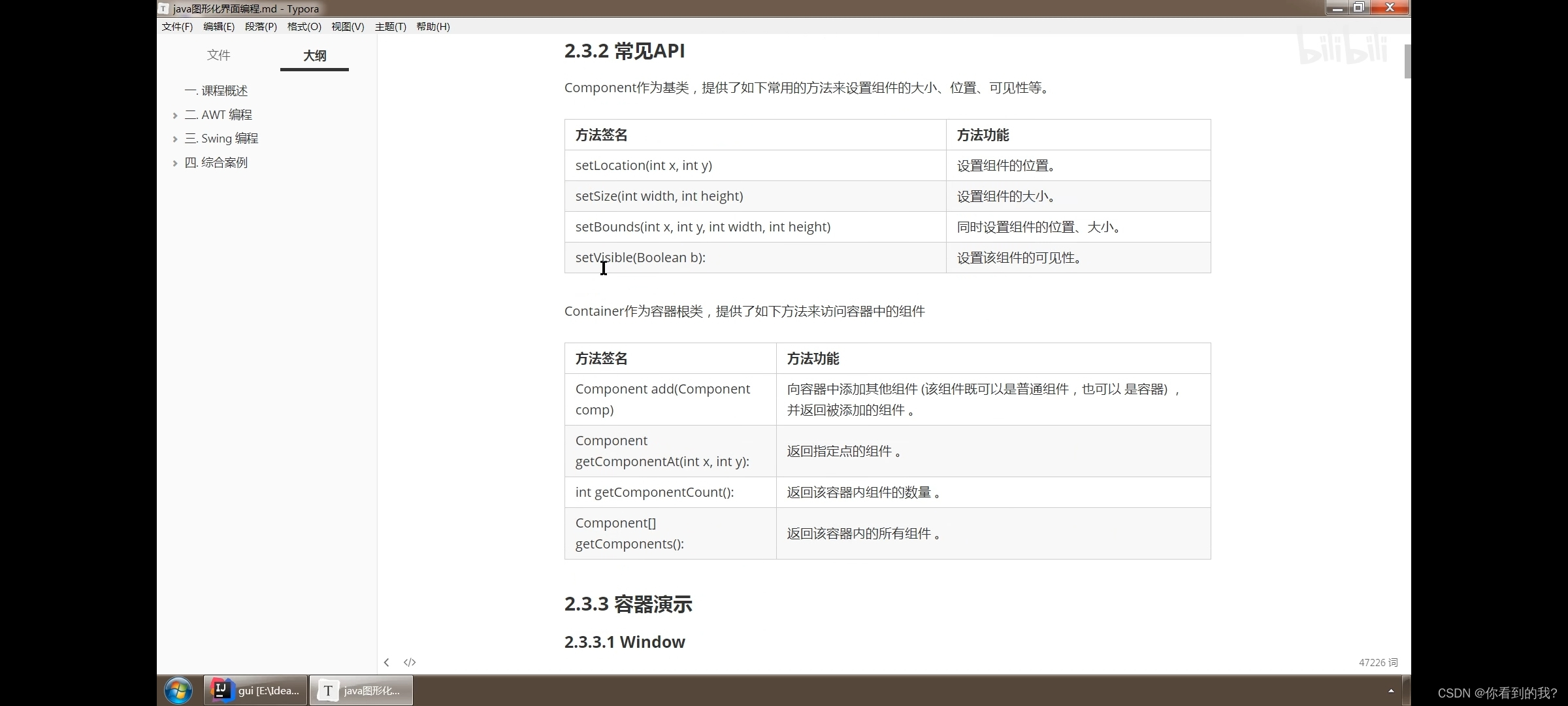Expand the 综合案例 outline section
This screenshot has width=1568, height=706.
(x=175, y=163)
